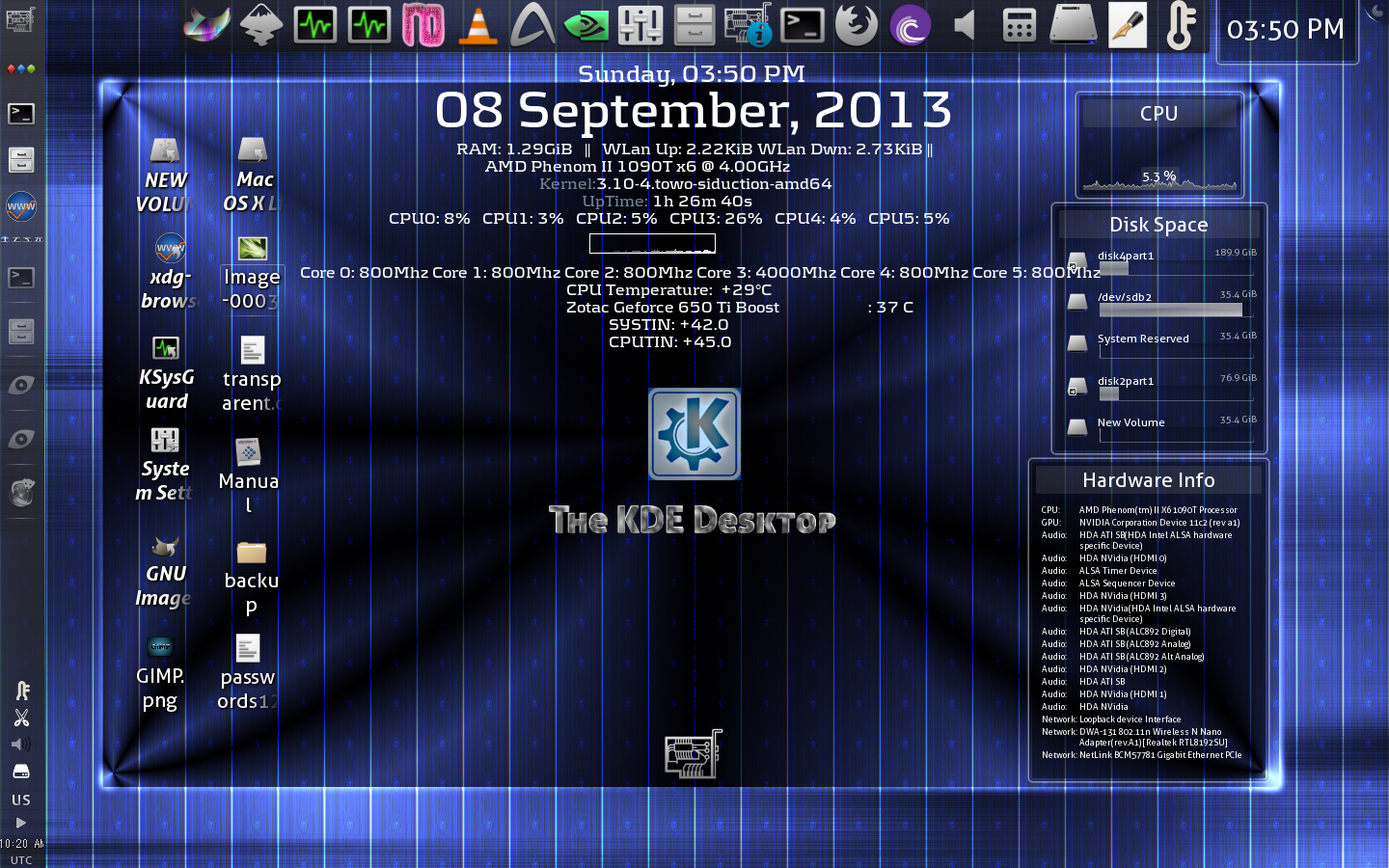Screen dimensions: 1389x868
Task: Open the backup folder on desktop
Action: (252, 578)
